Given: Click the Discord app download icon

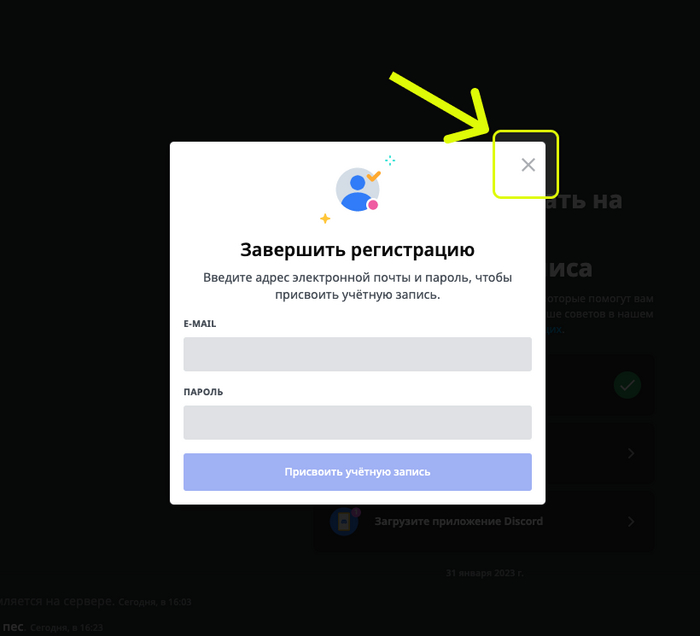Looking at the screenshot, I should [x=344, y=521].
